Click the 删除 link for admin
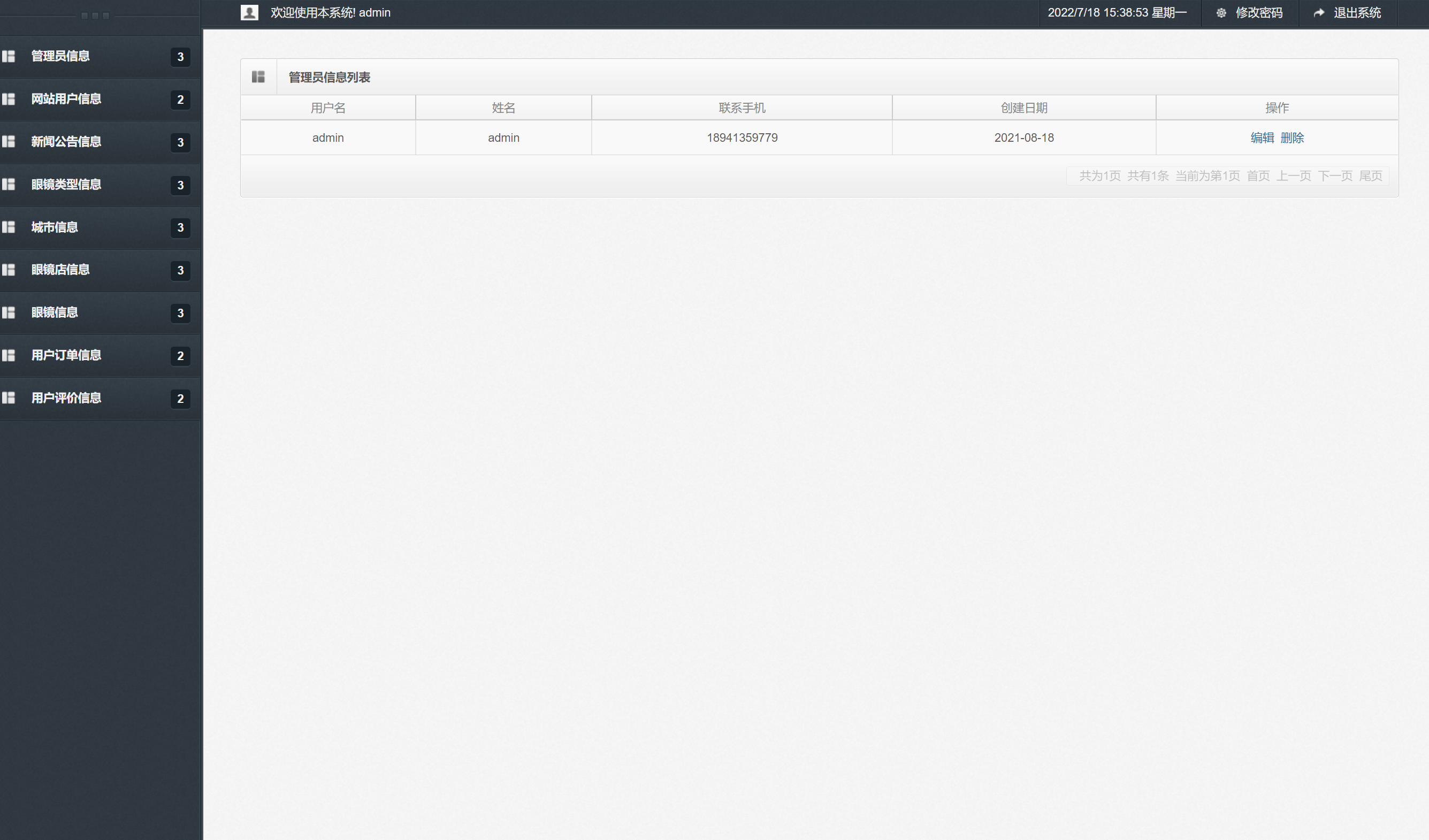The width and height of the screenshot is (1429, 840). 1292,138
